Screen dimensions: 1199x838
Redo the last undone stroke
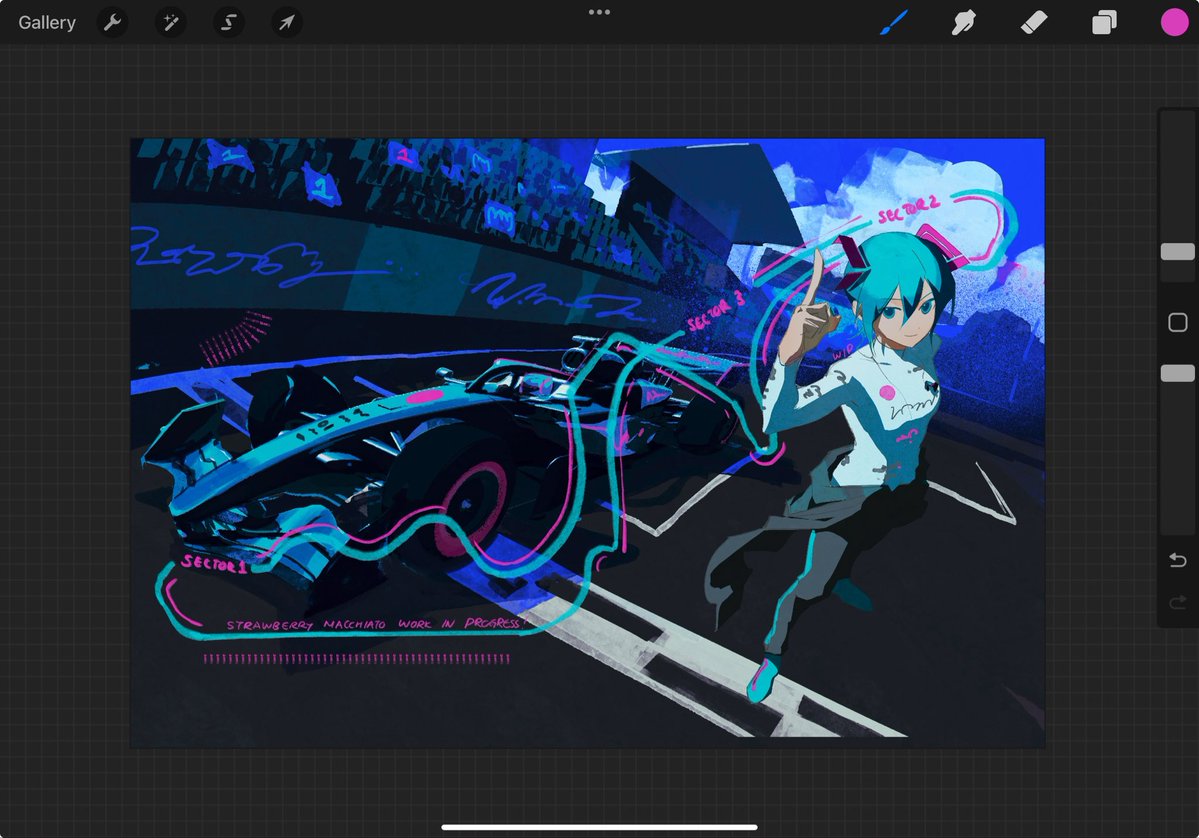tap(1178, 603)
